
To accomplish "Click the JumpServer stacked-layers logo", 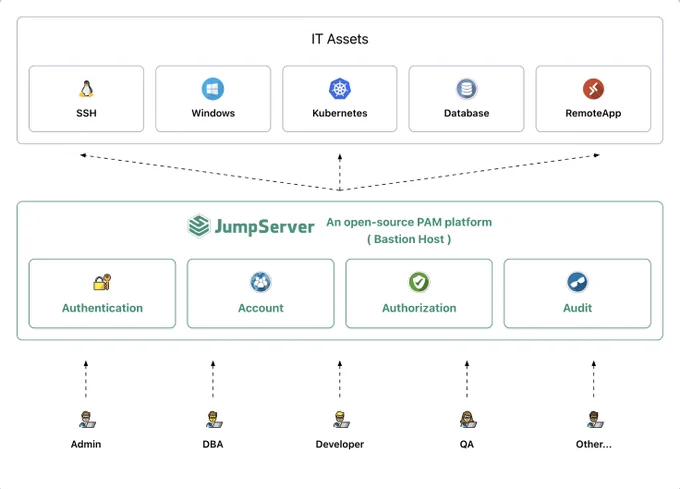I will (x=199, y=226).
